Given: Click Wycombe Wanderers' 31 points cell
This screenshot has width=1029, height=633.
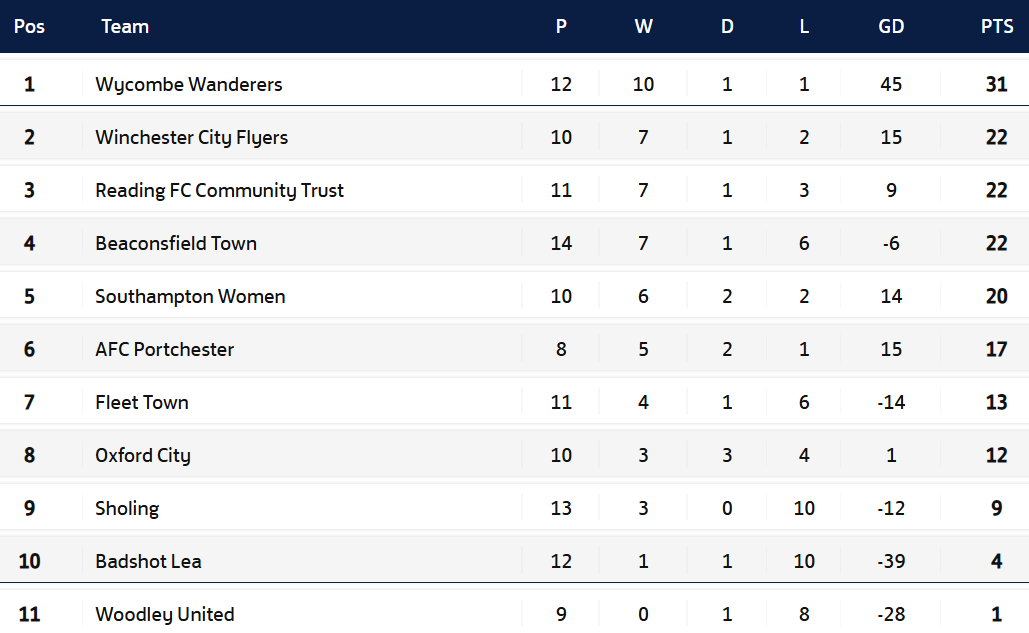Looking at the screenshot, I should pos(996,84).
